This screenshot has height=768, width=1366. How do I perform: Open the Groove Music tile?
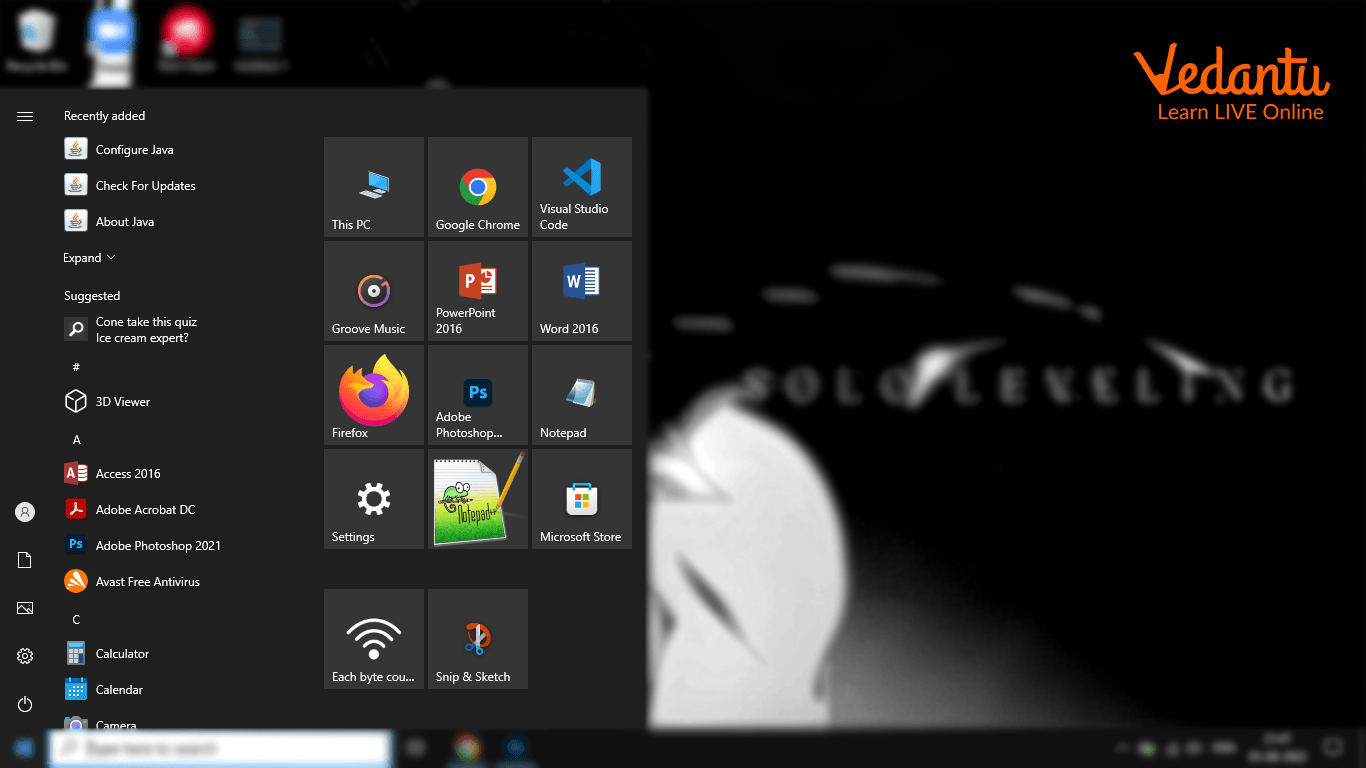(x=374, y=291)
